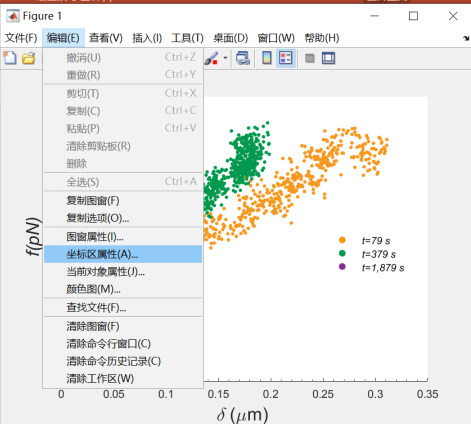Open the 工具(T) menu

pos(187,38)
